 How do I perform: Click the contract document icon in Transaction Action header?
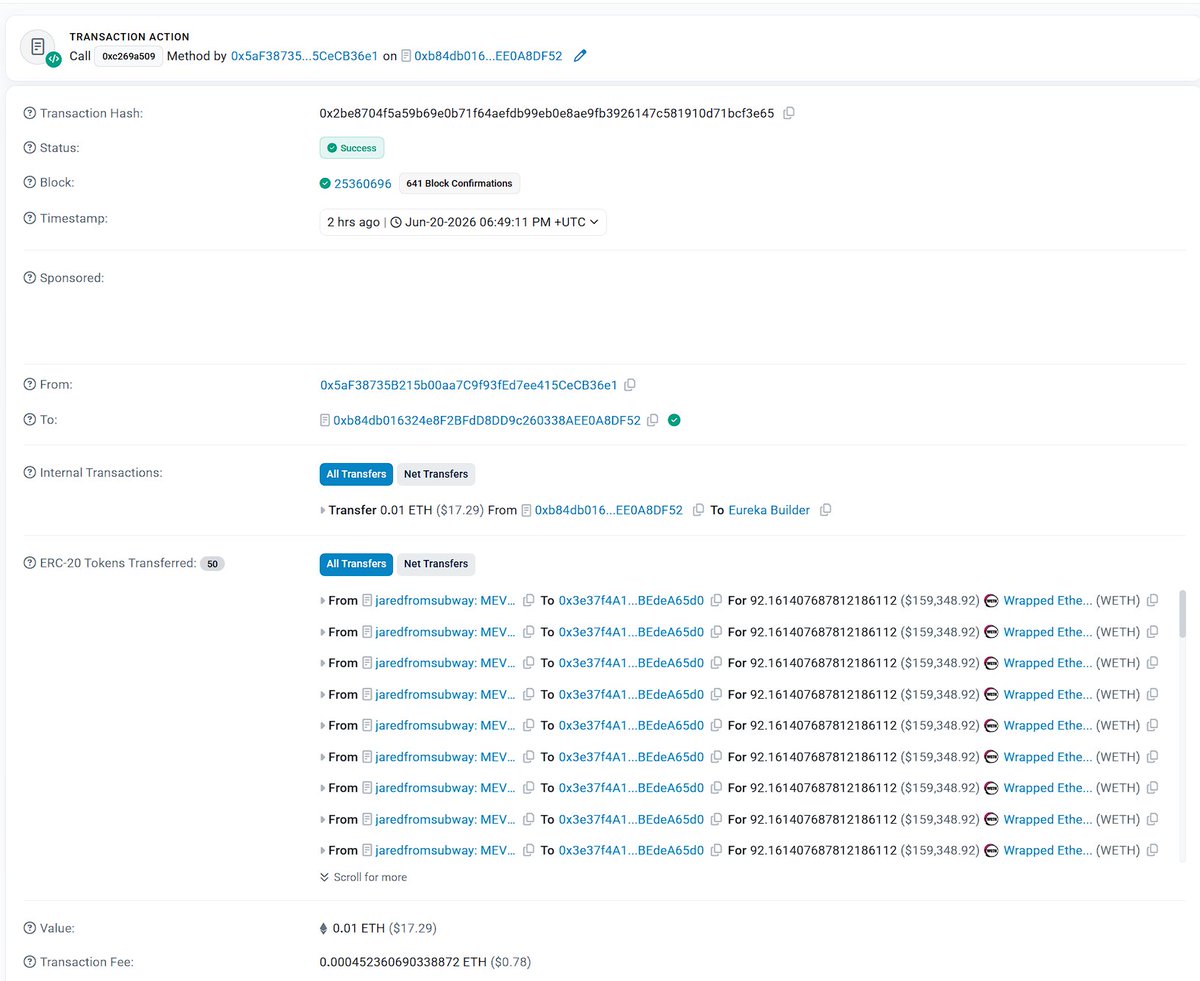click(407, 56)
